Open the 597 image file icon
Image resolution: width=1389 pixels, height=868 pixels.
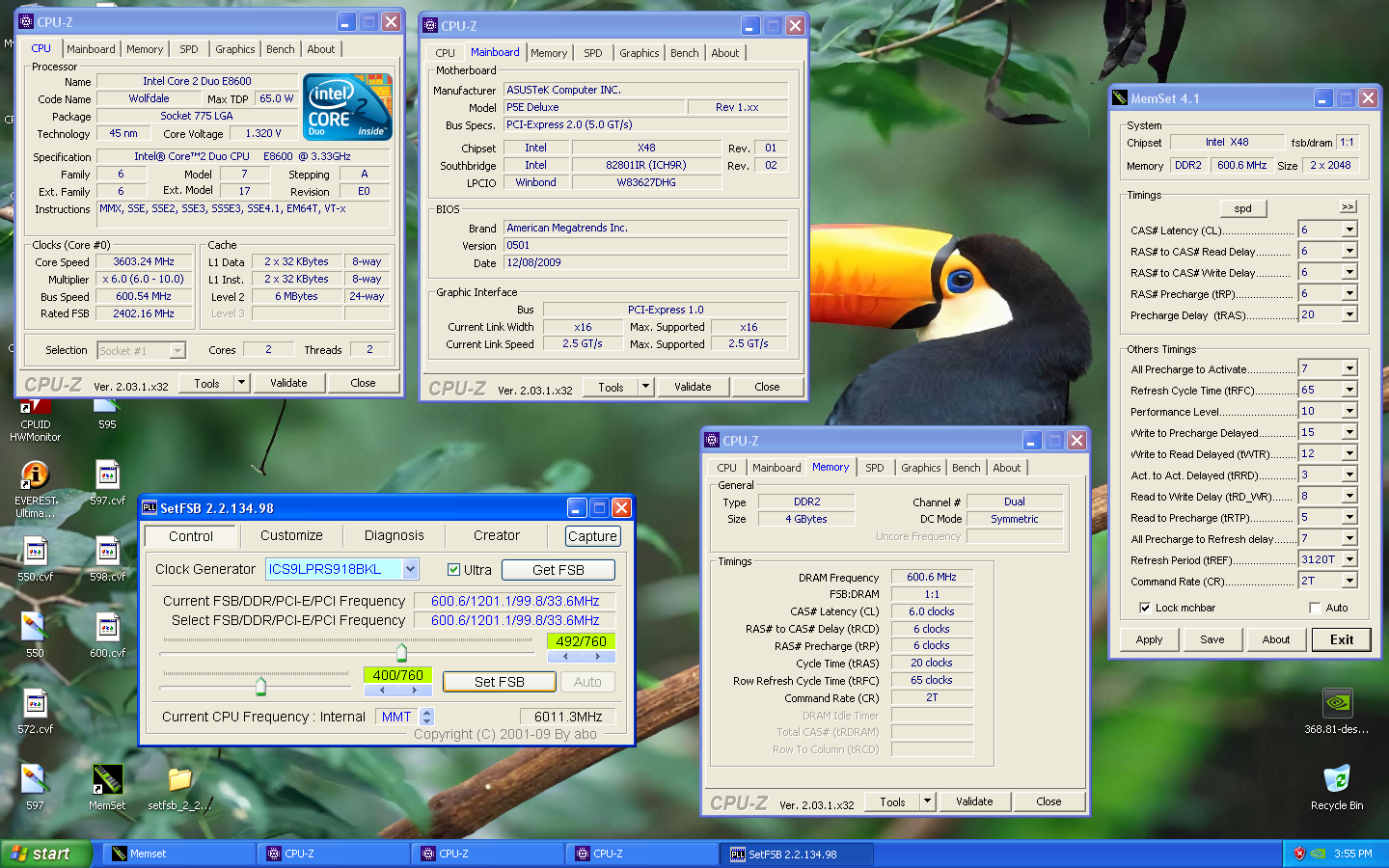(x=35, y=787)
